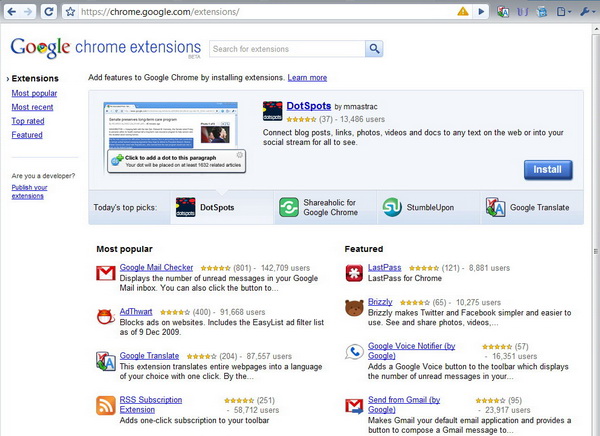Open the Most popular sidebar link
Screen dimensions: 600x436
coord(34,93)
